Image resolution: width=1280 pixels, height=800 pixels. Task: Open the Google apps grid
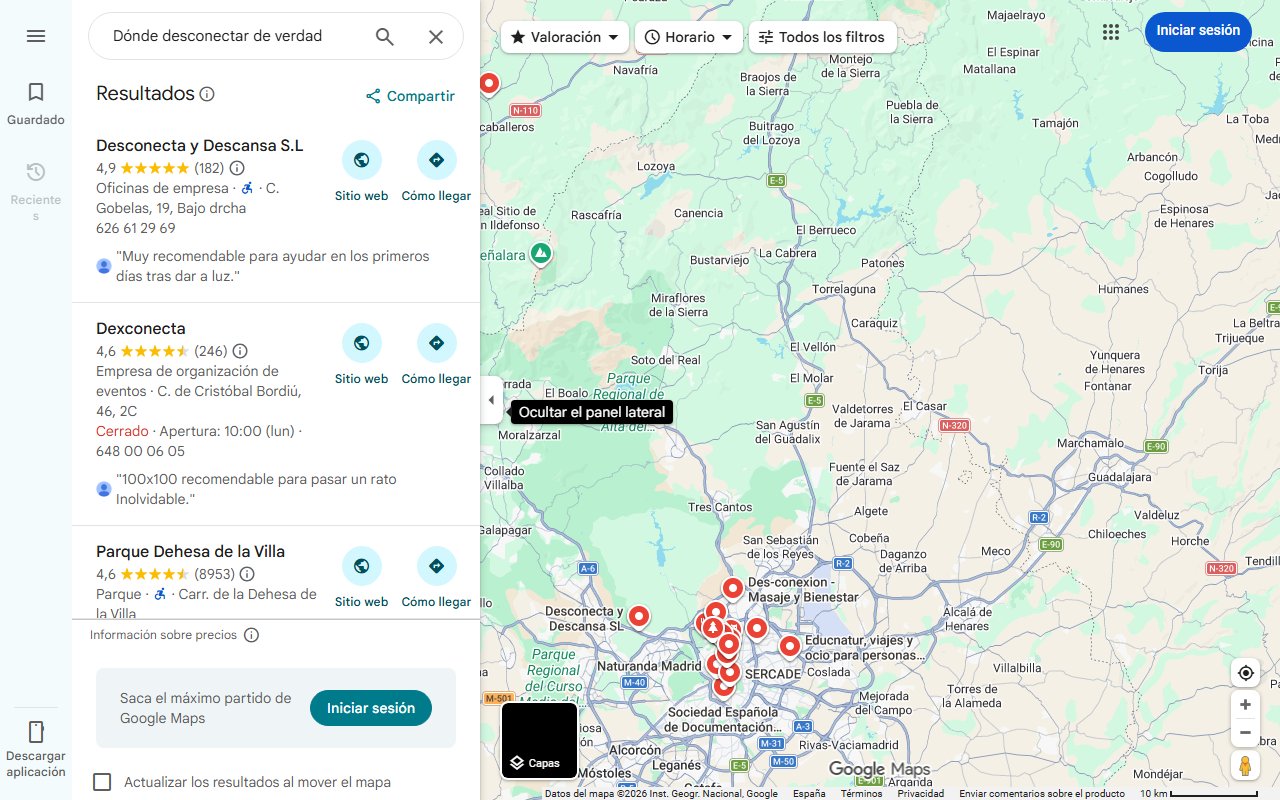[x=1110, y=31]
